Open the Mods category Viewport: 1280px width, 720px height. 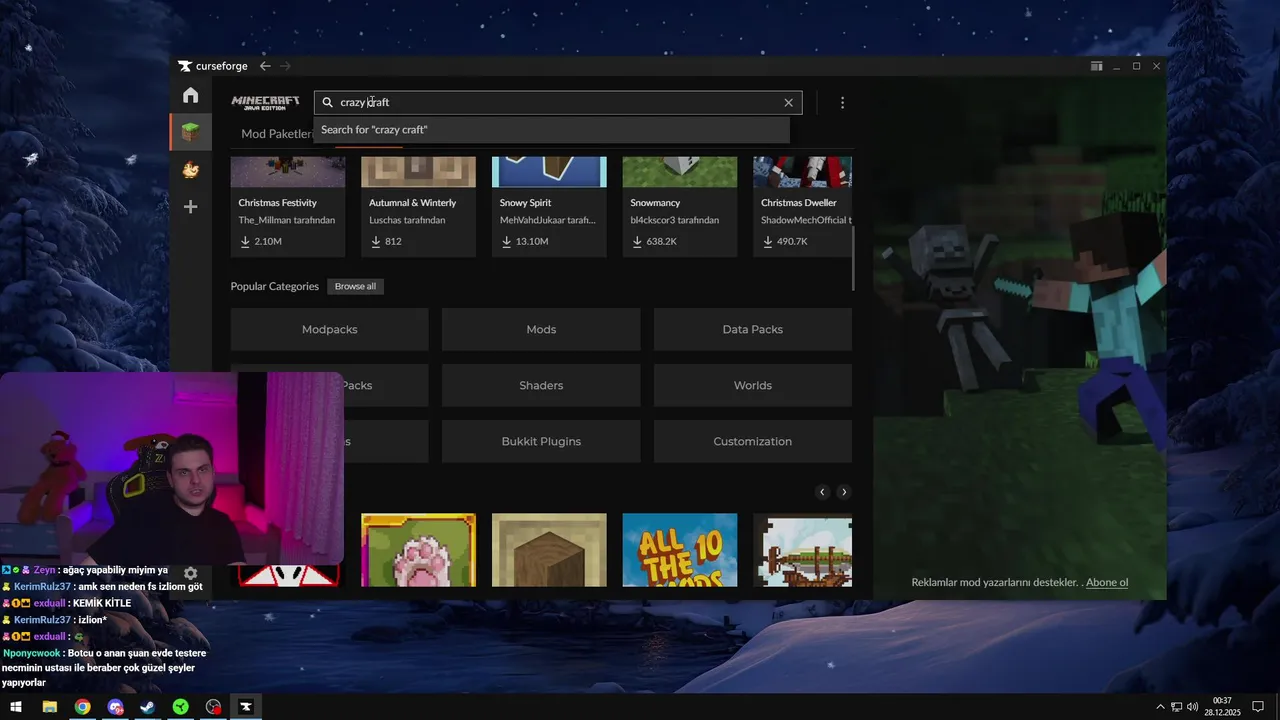541,329
